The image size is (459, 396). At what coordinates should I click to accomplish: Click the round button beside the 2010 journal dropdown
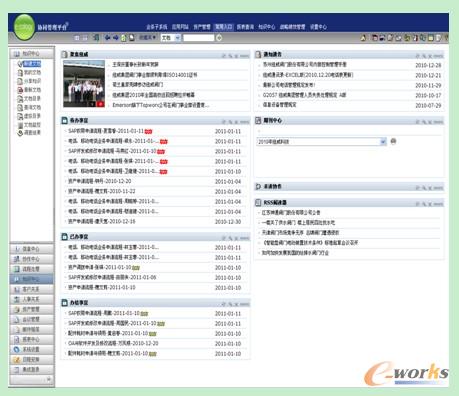[393, 141]
